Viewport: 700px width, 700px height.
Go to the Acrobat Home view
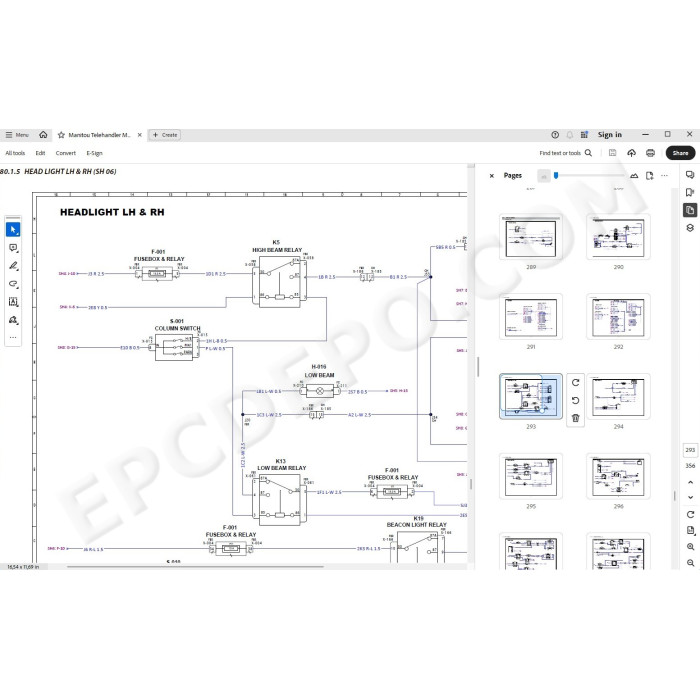tap(43, 135)
